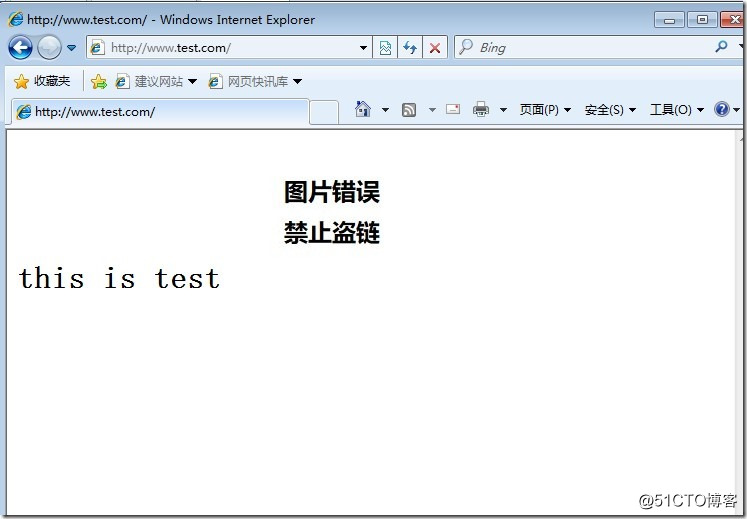
Task: Click the 图片错误 禁止盗链 image
Action: click(x=332, y=213)
